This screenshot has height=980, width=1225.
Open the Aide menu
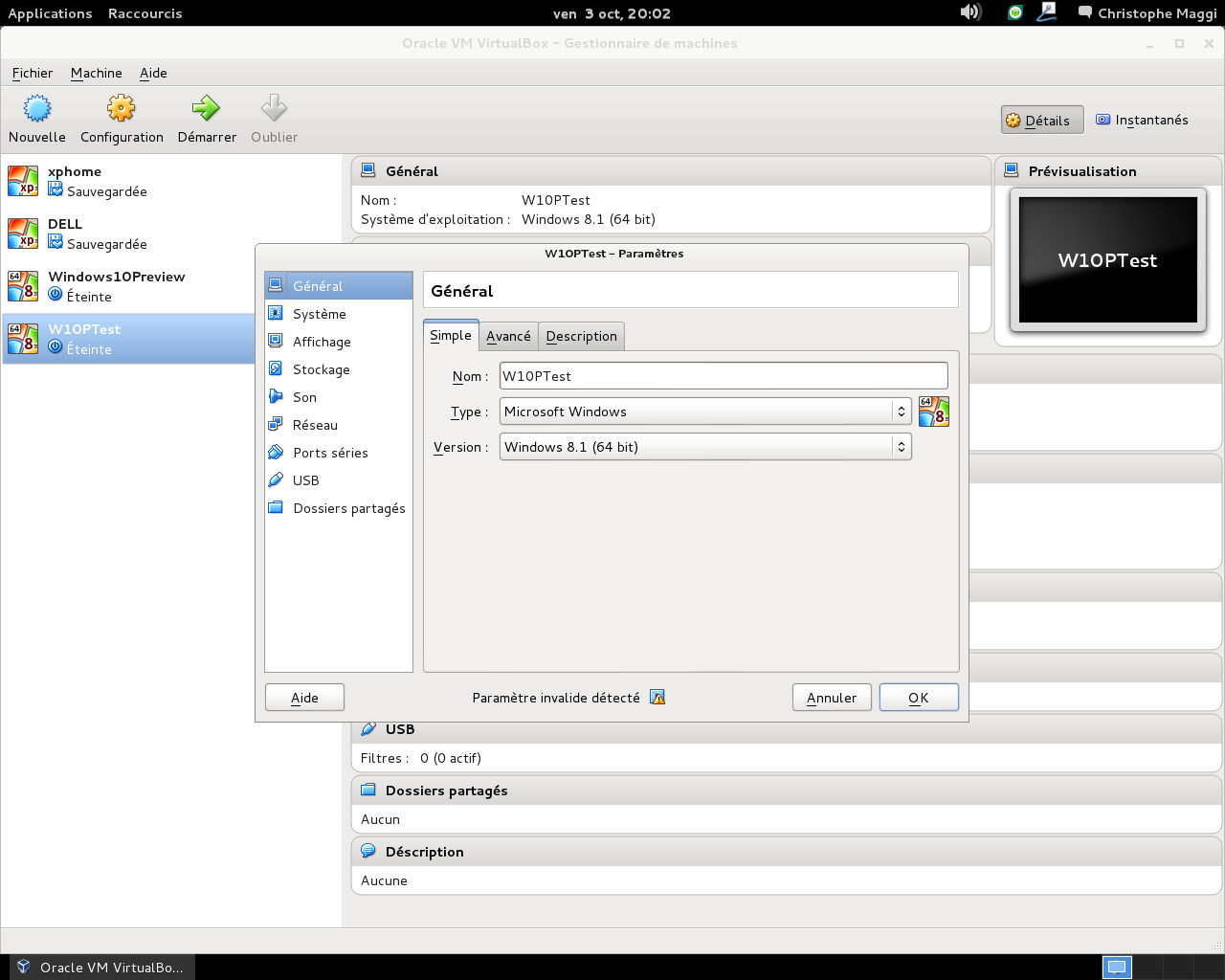click(153, 73)
